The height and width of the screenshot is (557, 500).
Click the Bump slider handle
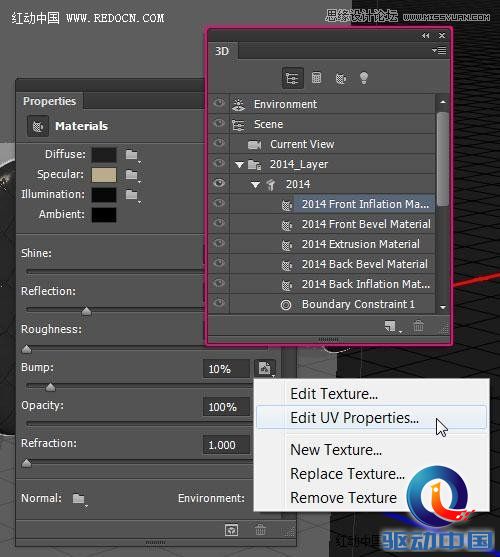click(x=50, y=386)
